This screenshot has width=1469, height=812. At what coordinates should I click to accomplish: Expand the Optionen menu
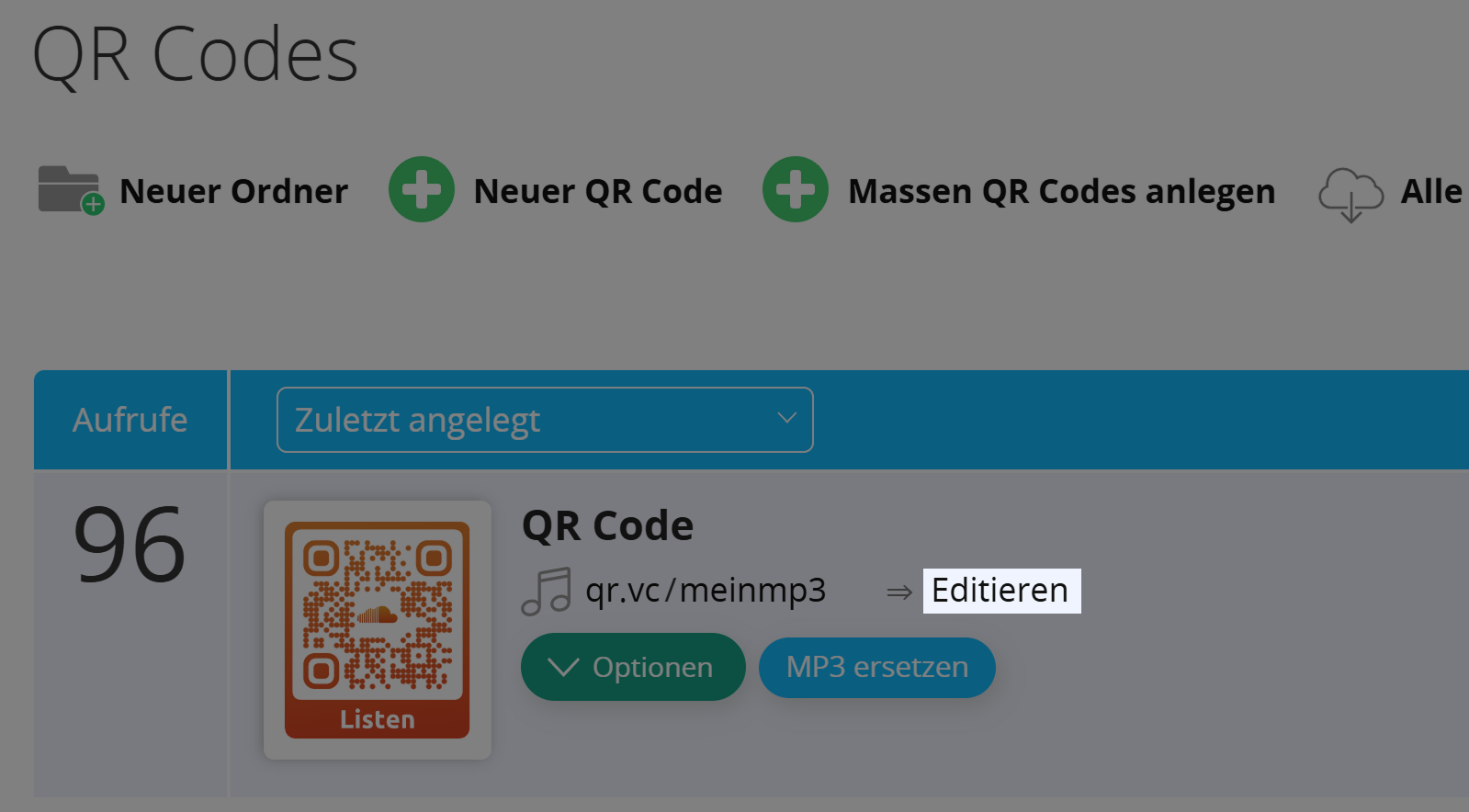click(633, 667)
